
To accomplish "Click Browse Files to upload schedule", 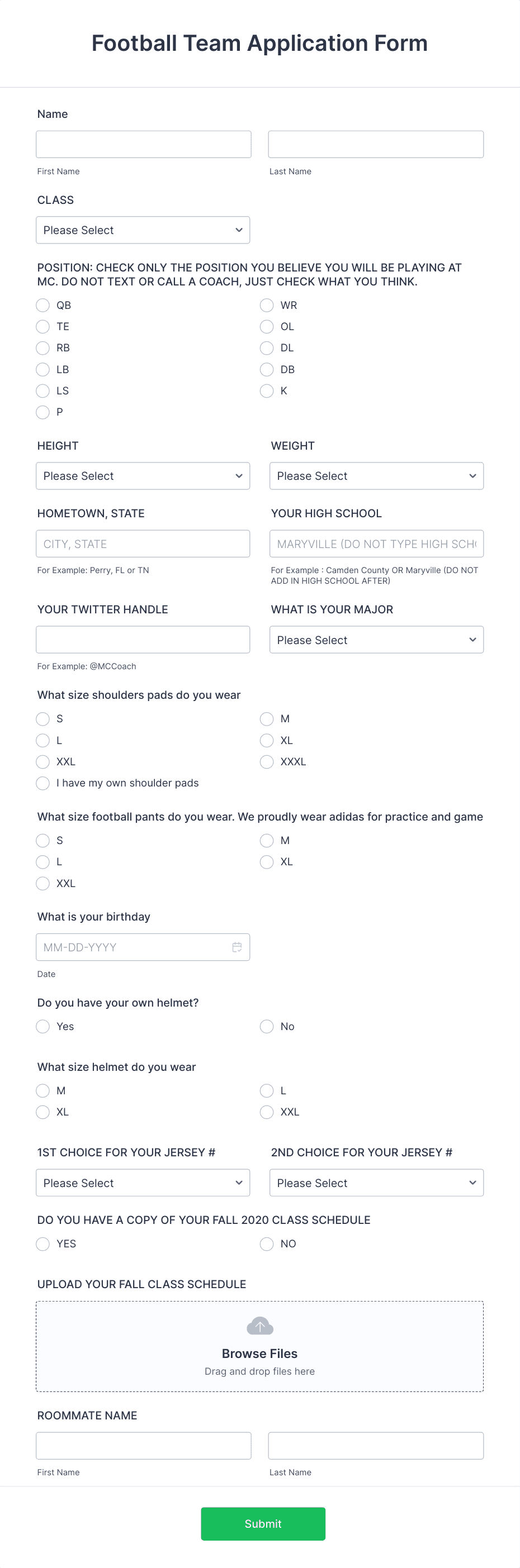I will pos(259,1353).
